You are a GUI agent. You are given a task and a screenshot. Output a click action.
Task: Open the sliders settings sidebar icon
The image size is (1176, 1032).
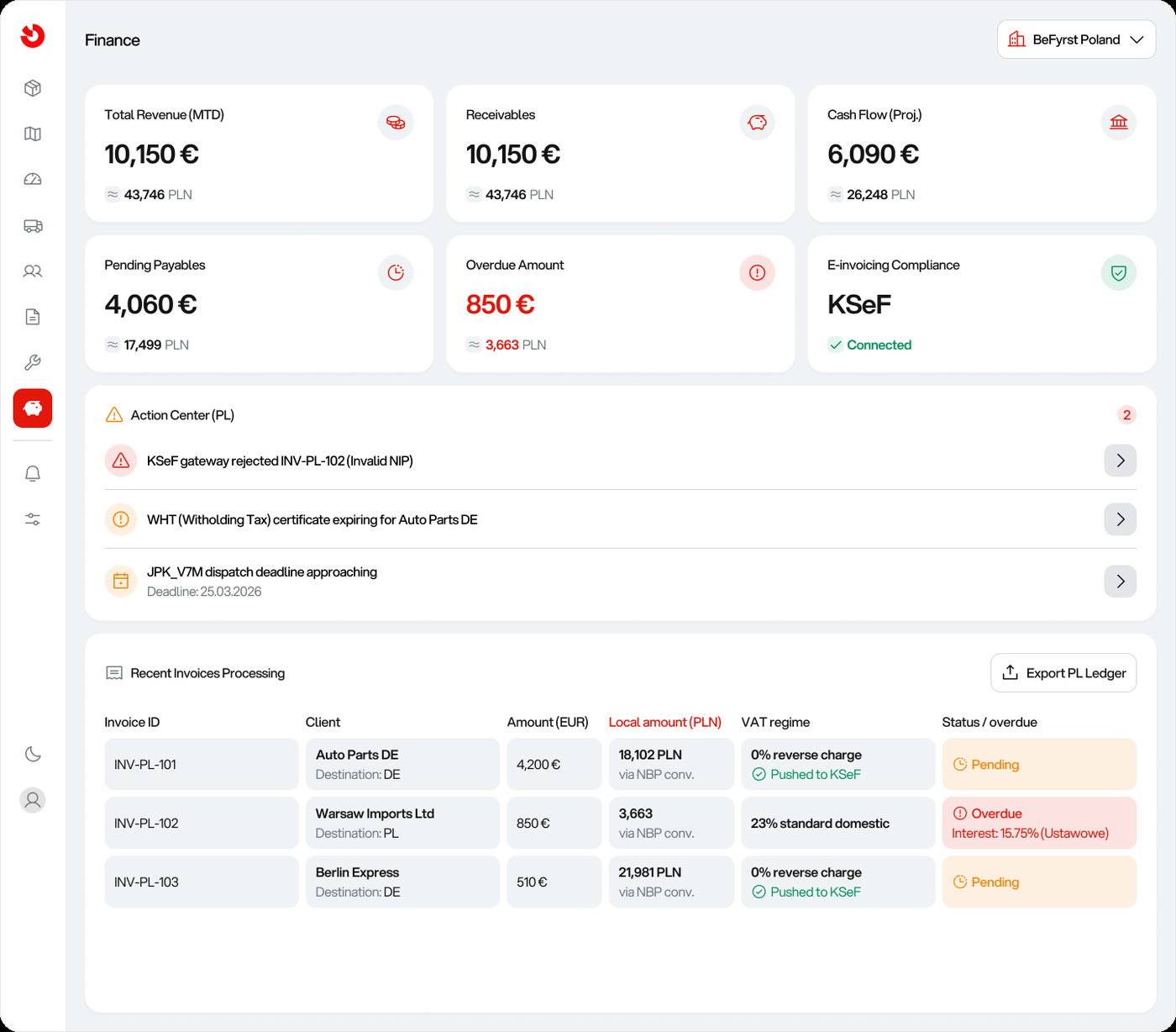[x=33, y=519]
